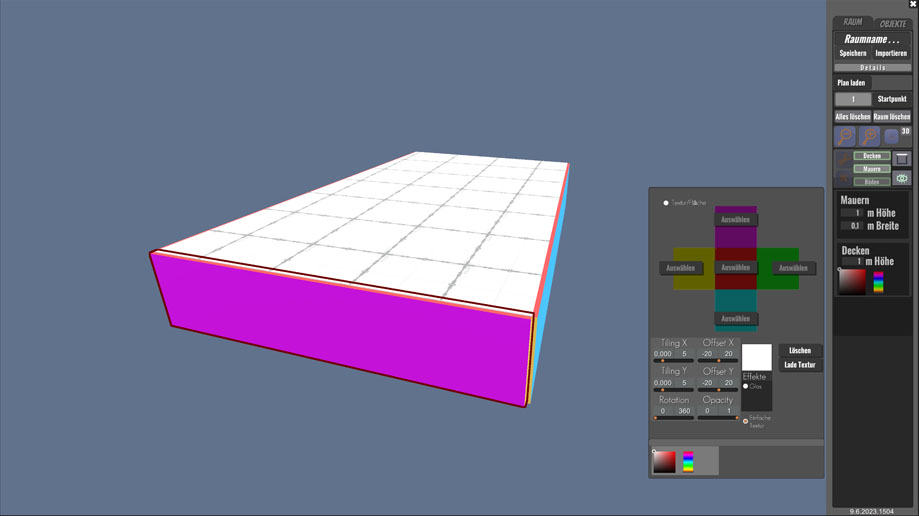Adjust the Tiling X slider
Screen dimensions: 919x516
point(673,361)
